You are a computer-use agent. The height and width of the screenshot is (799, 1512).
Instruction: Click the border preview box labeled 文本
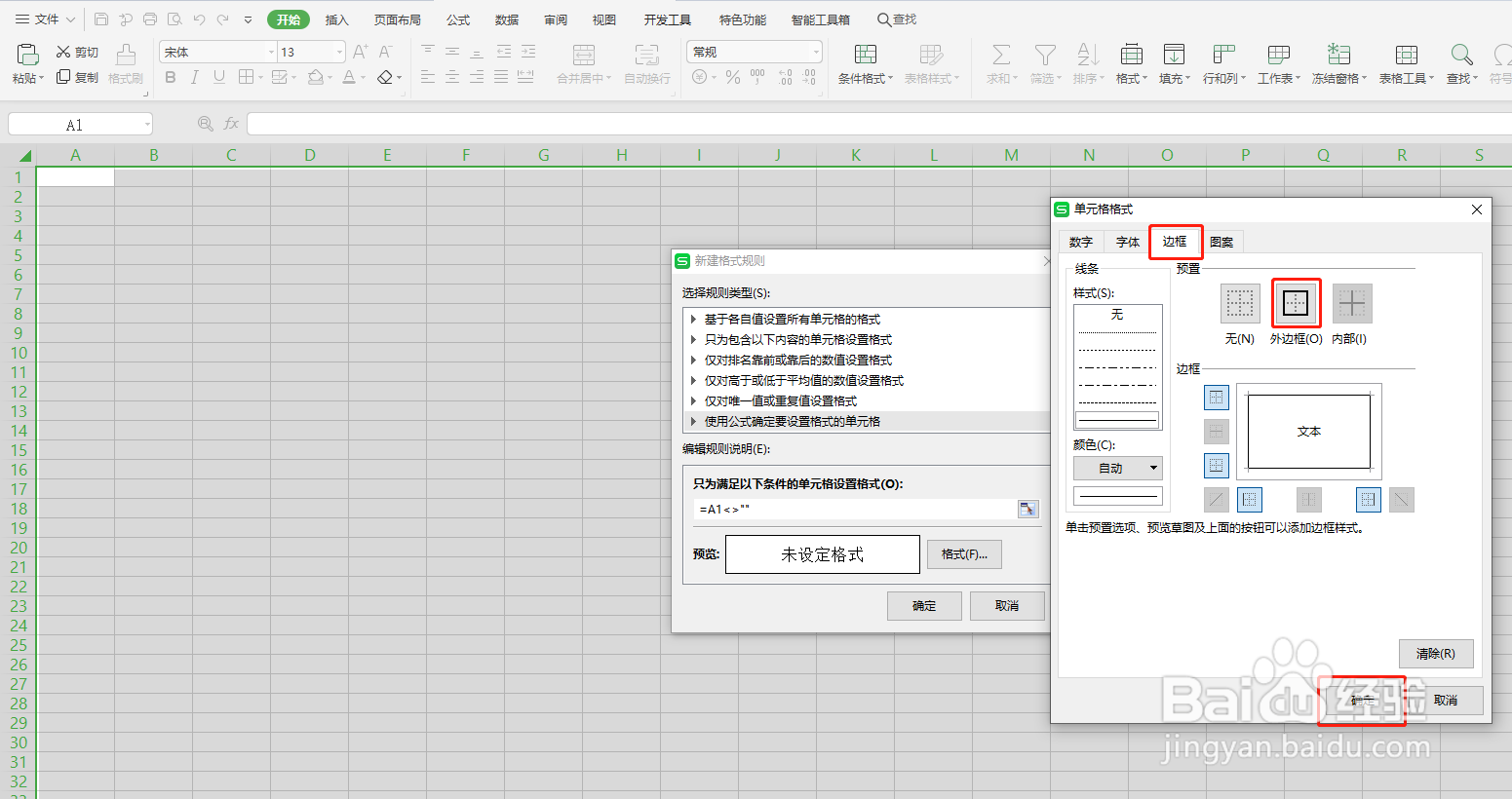(1309, 431)
